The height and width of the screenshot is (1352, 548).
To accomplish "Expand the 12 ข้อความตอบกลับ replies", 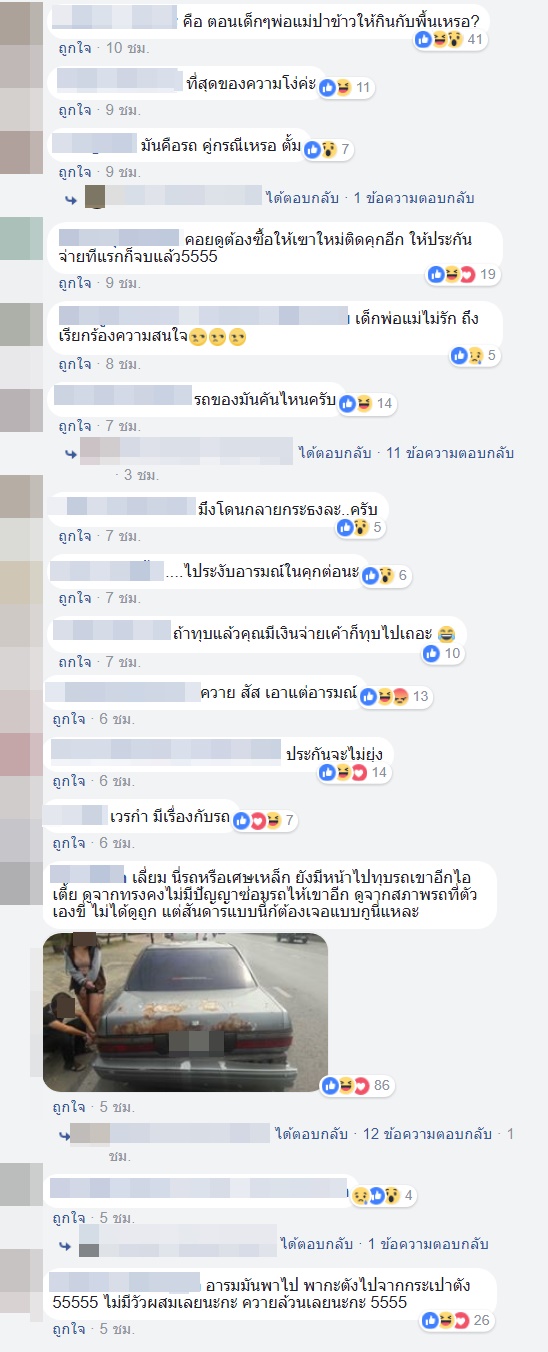I will tap(428, 1134).
